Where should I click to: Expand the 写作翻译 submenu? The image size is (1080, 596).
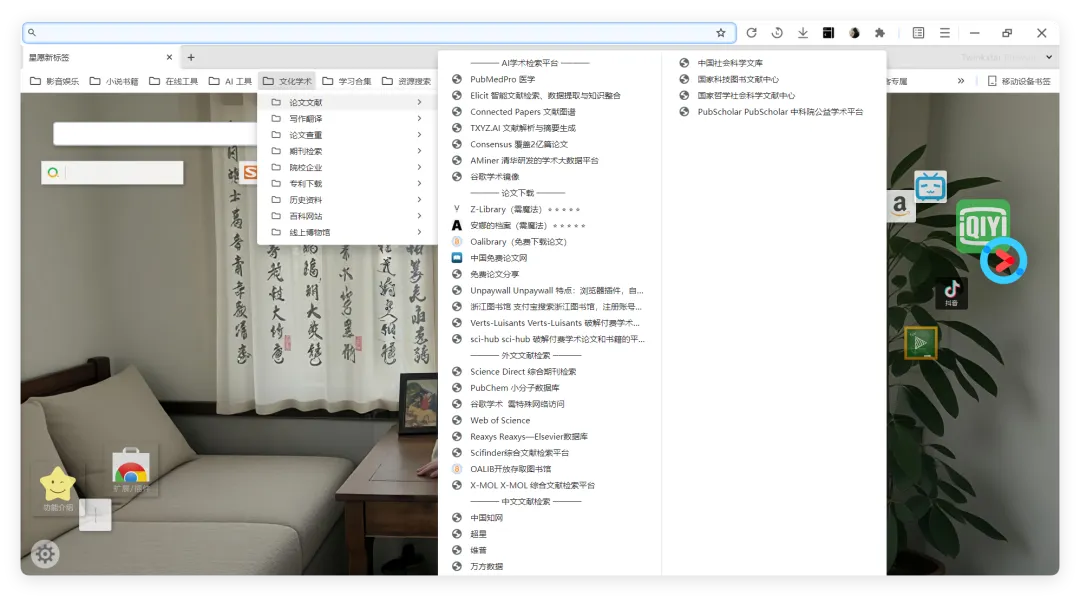click(346, 119)
